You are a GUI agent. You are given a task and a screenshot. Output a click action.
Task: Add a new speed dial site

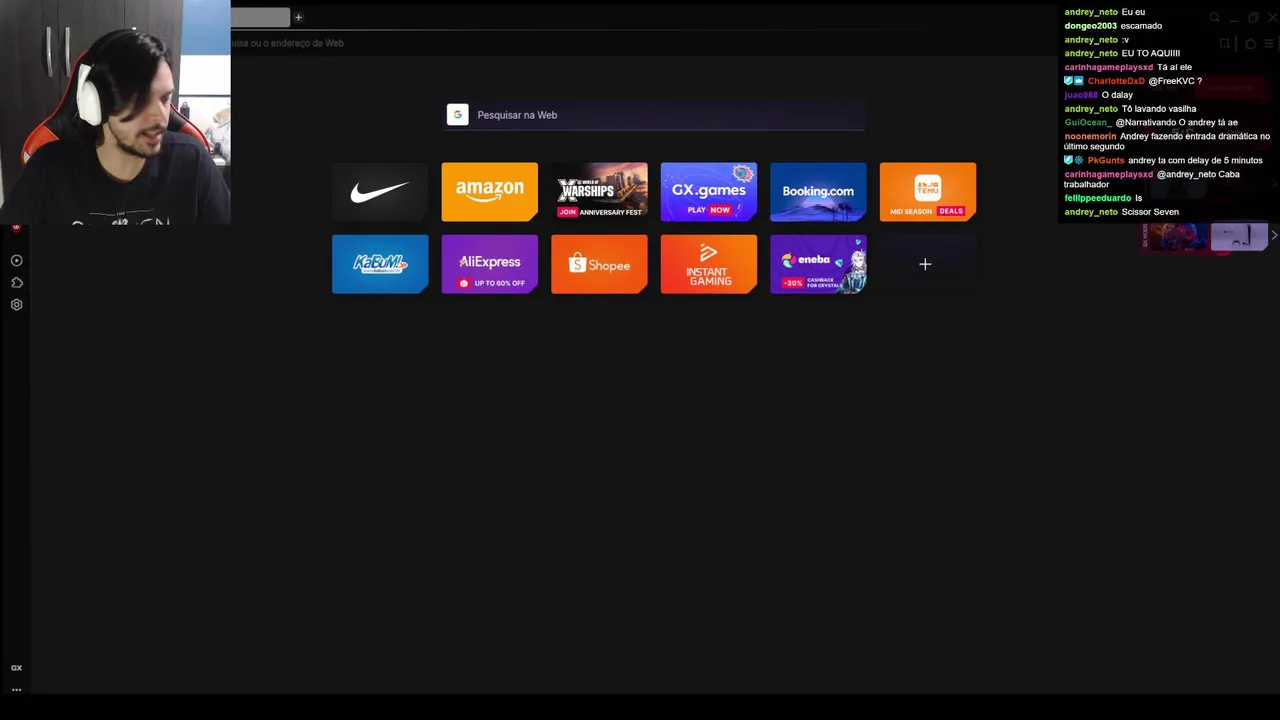(925, 264)
